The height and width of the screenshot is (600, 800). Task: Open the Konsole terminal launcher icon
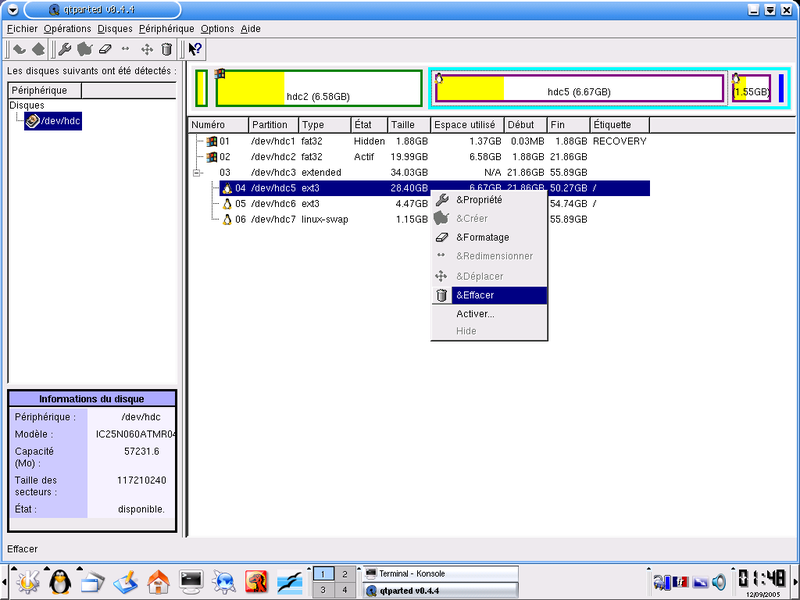pyautogui.click(x=191, y=581)
